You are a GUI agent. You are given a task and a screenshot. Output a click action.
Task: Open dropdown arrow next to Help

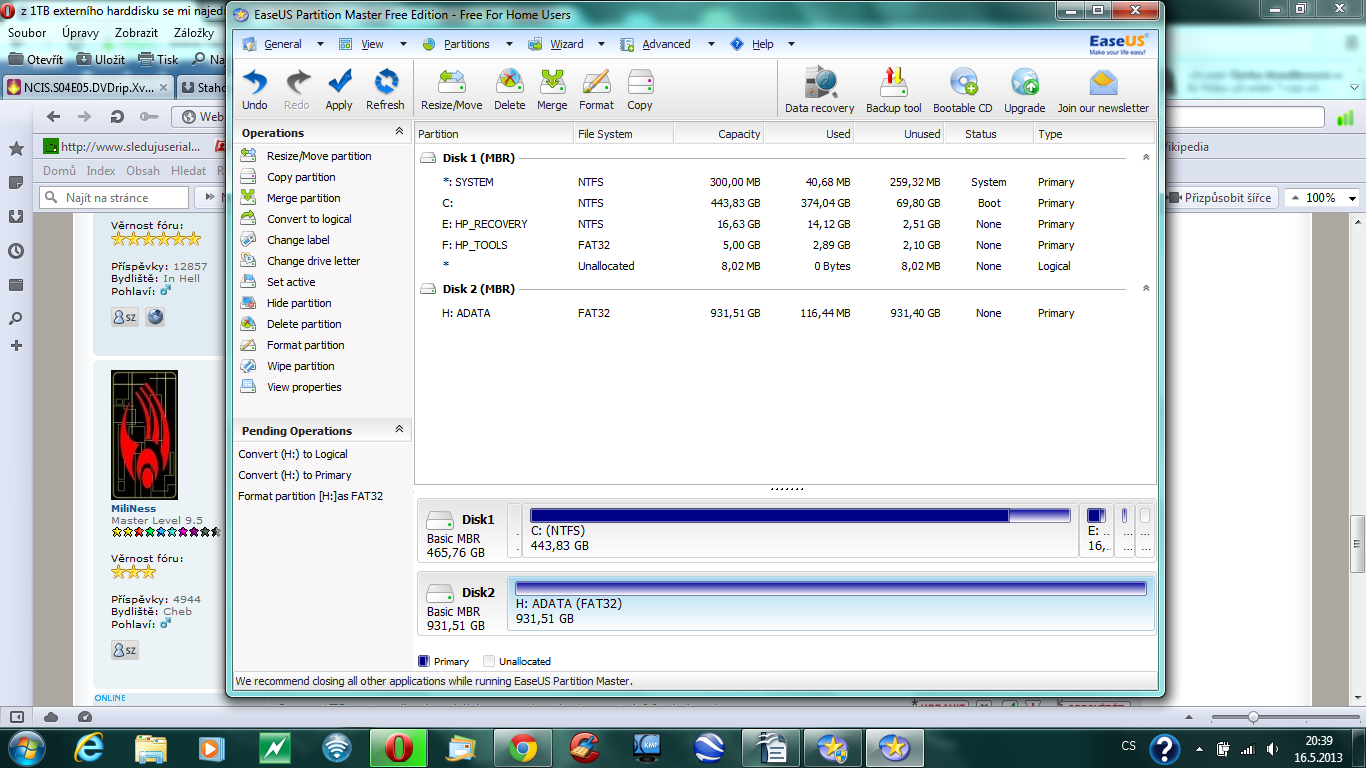click(791, 44)
